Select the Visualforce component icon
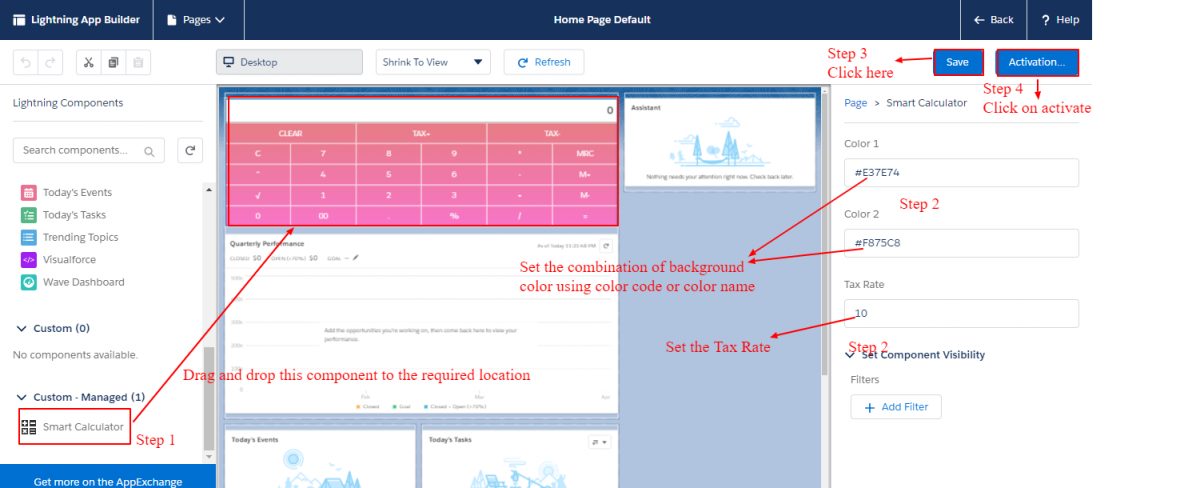The height and width of the screenshot is (488, 1200). coord(29,260)
